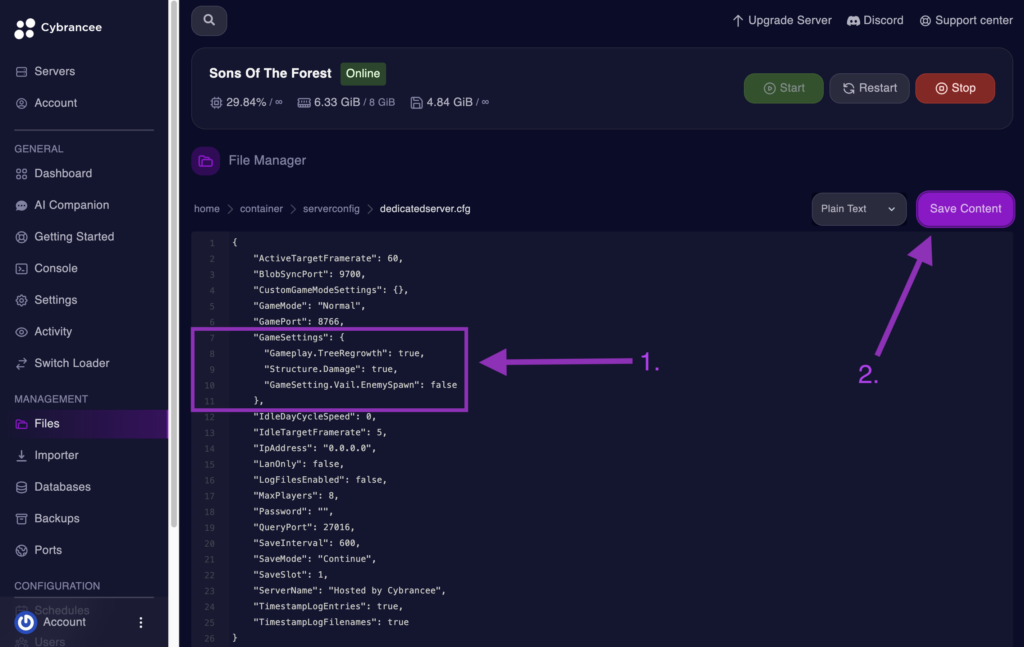The image size is (1024, 647).
Task: Open the Backups page
Action: coord(57,518)
